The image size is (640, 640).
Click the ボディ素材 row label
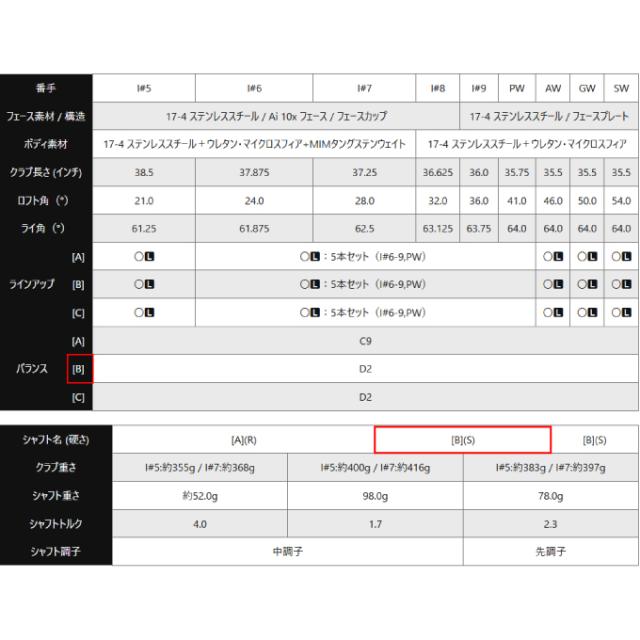(x=46, y=144)
